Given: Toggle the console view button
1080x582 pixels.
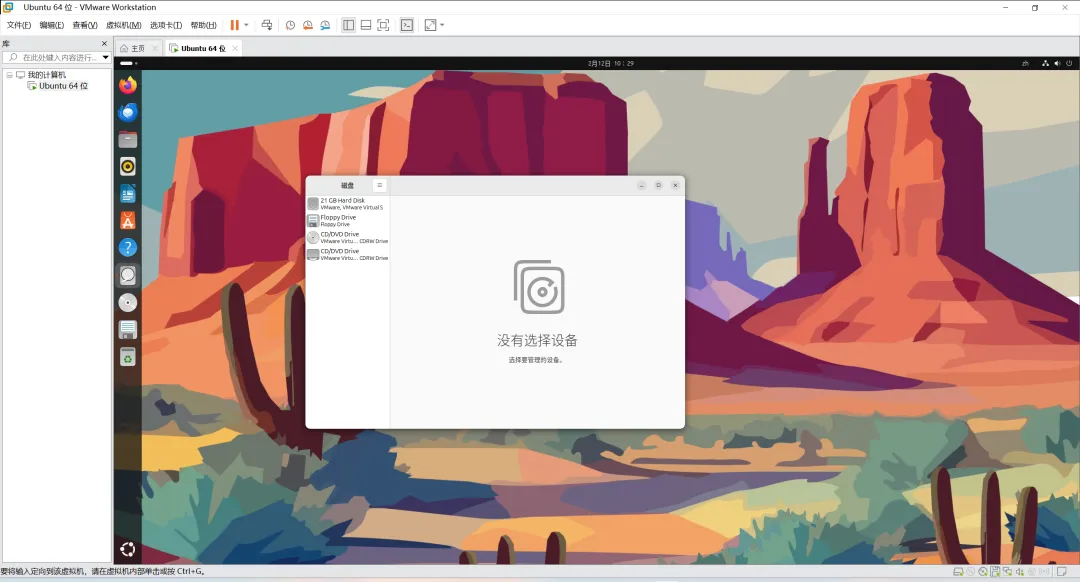Looking at the screenshot, I should tap(407, 25).
